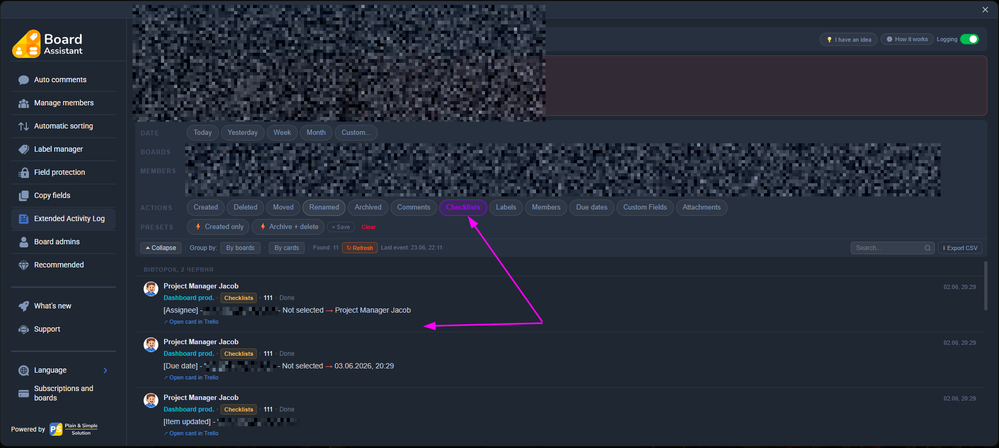
Task: Click the Refresh button
Action: point(360,248)
